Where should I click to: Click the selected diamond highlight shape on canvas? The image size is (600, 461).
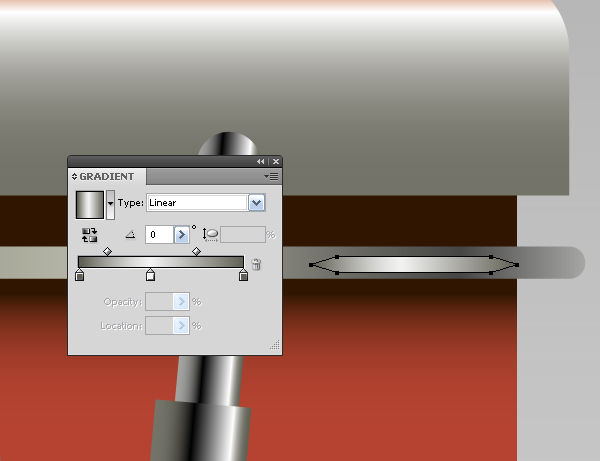(414, 265)
